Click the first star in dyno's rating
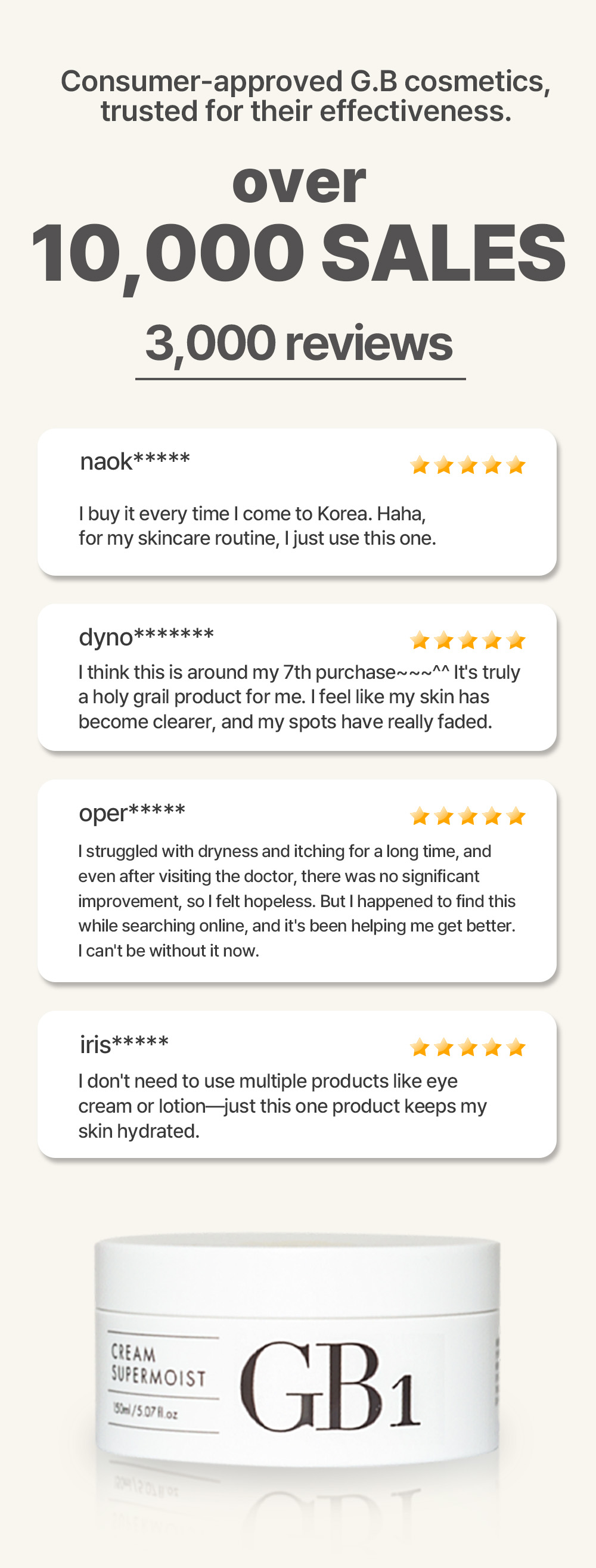 (x=420, y=640)
